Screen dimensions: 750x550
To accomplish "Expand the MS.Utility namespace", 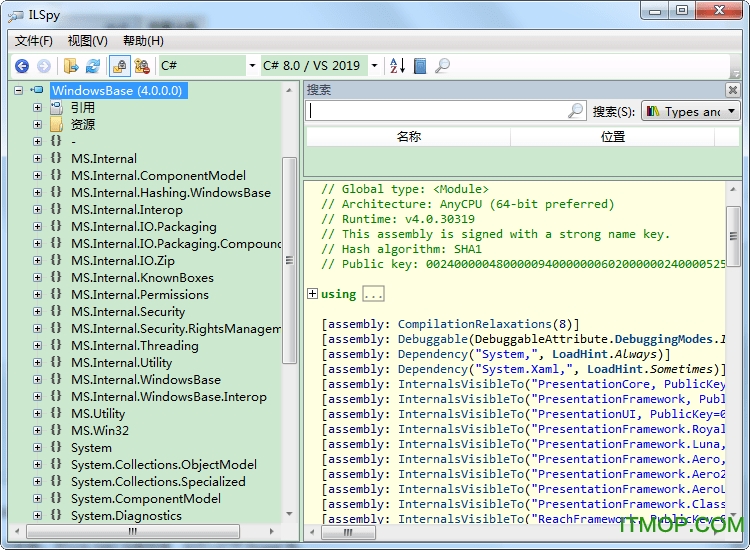I will pos(37,413).
